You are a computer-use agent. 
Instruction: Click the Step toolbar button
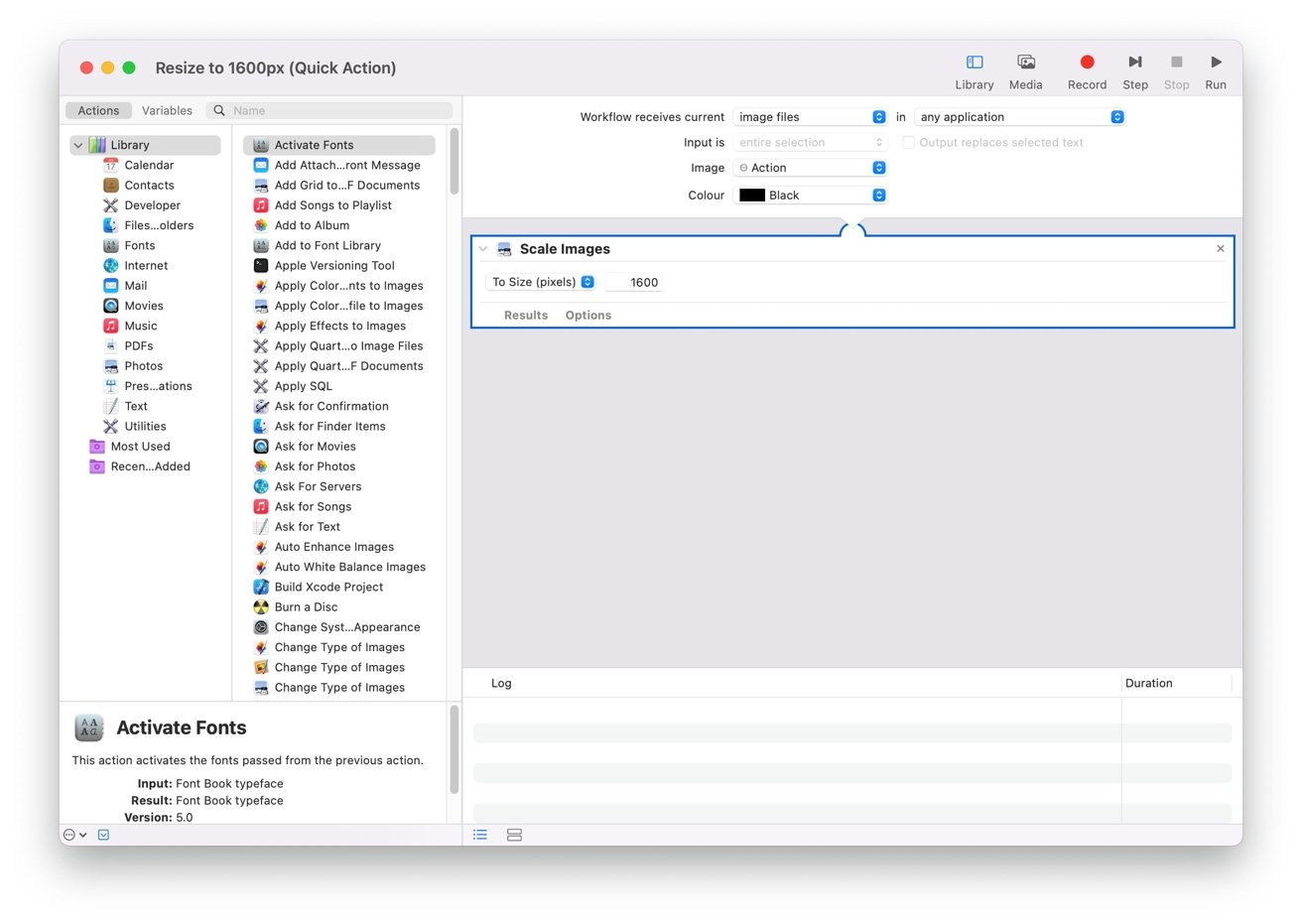(x=1135, y=72)
